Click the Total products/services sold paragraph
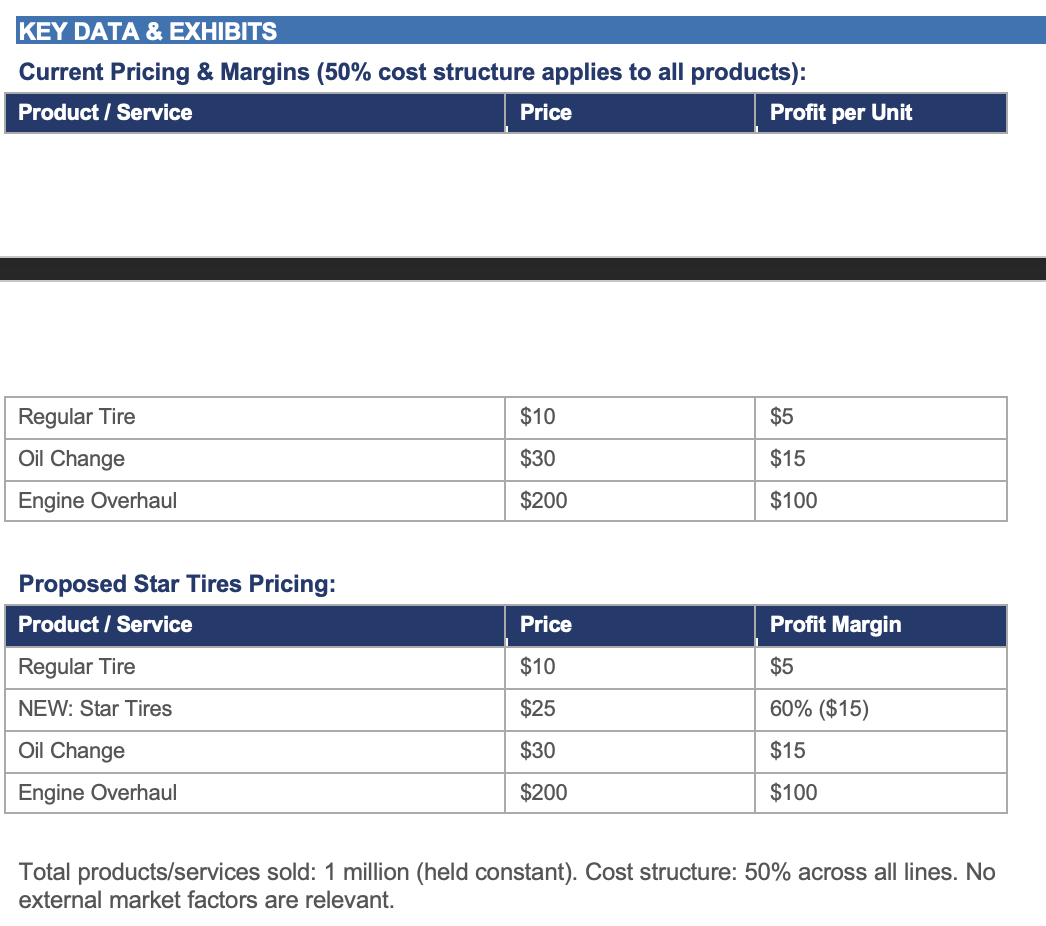 (507, 886)
